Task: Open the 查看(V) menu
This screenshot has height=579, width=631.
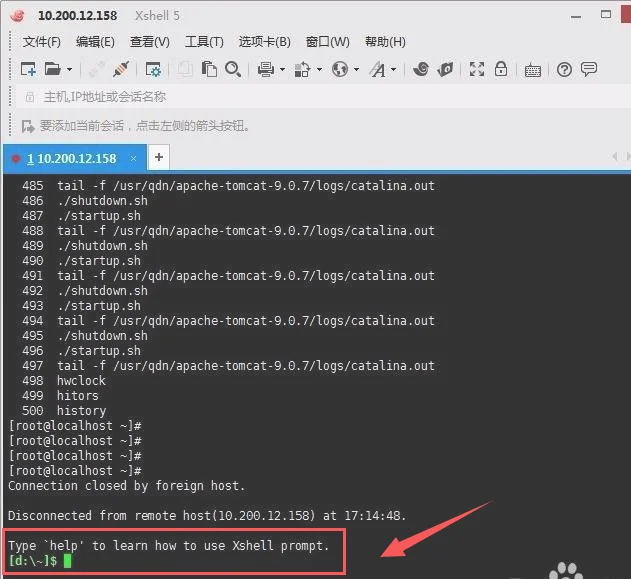Action: [150, 41]
